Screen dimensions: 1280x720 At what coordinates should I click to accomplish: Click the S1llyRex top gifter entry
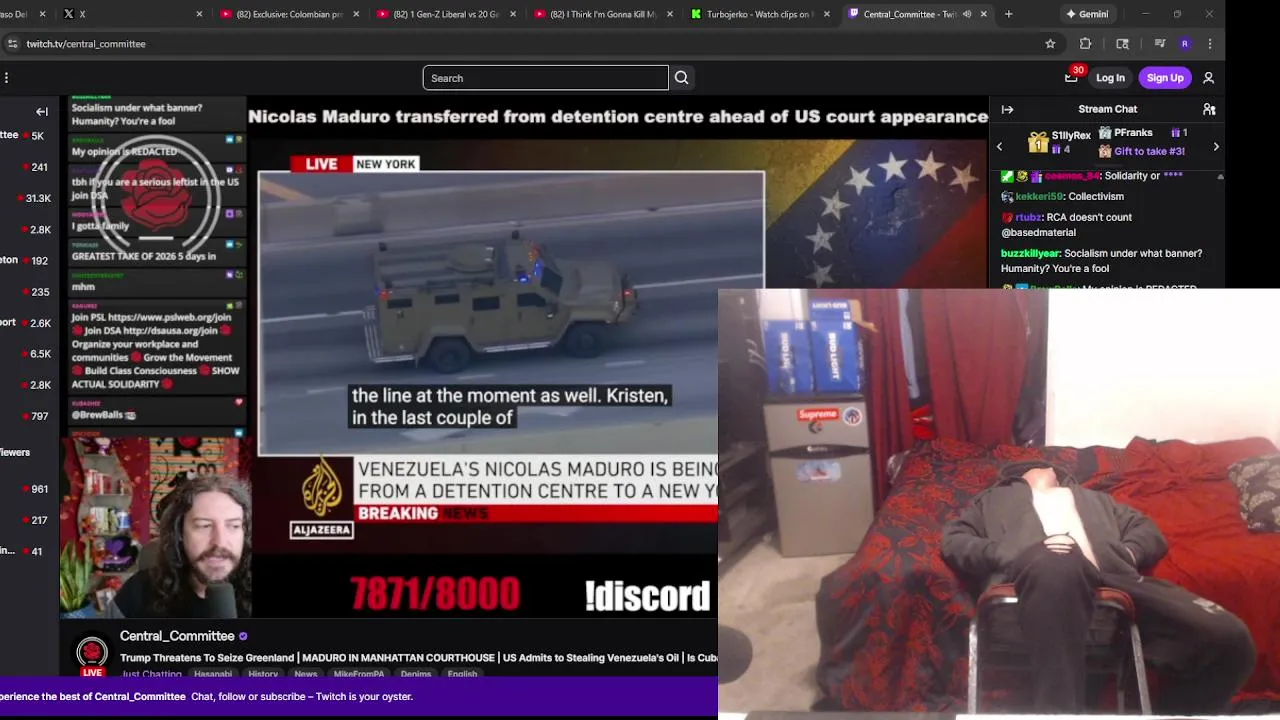1058,142
